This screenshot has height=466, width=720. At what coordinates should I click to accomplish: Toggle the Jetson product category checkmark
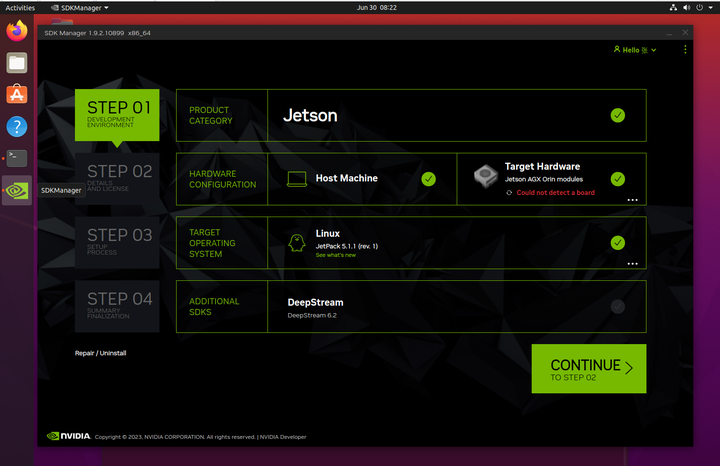(x=618, y=115)
